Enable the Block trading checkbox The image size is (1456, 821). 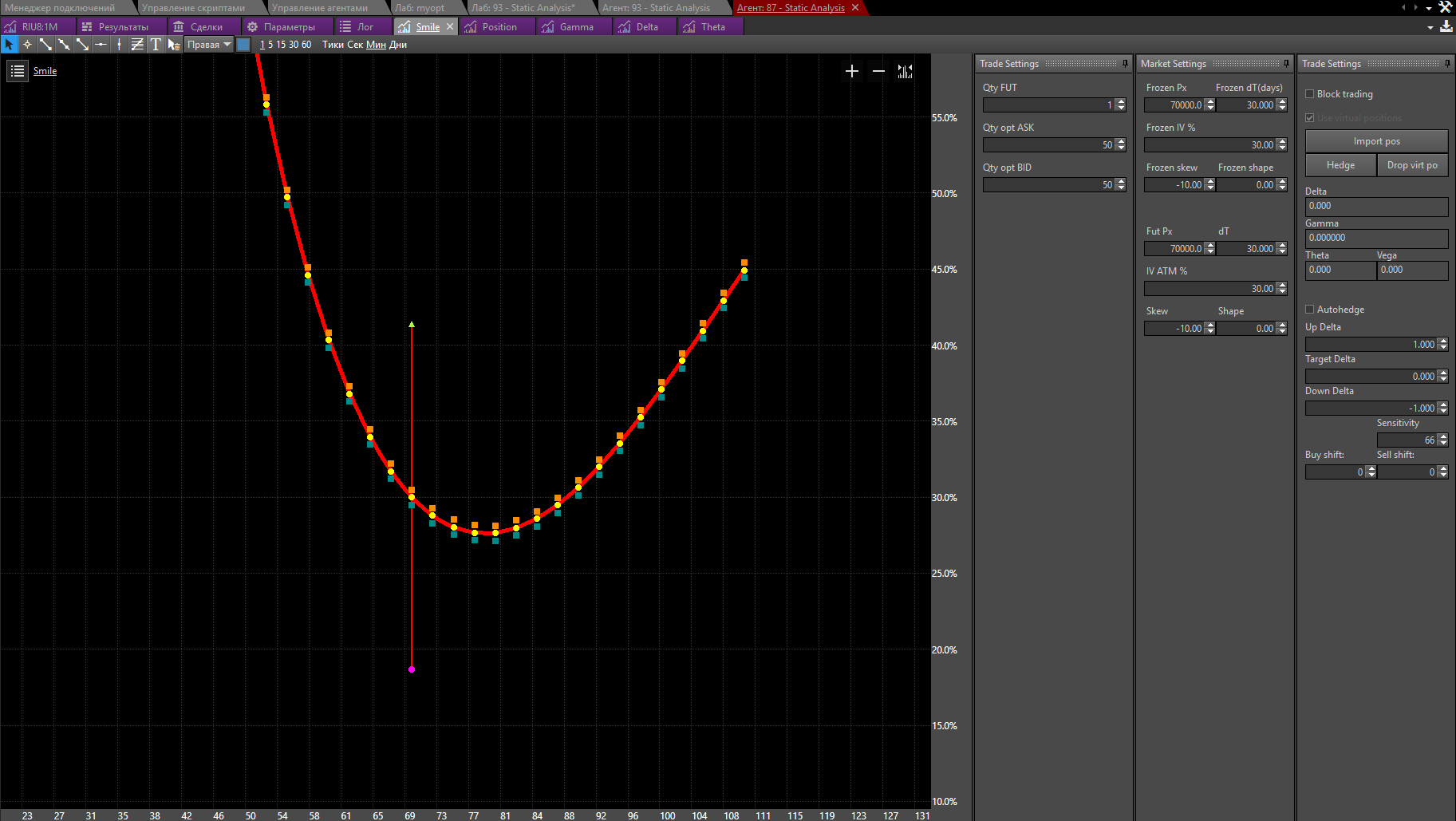(x=1309, y=94)
